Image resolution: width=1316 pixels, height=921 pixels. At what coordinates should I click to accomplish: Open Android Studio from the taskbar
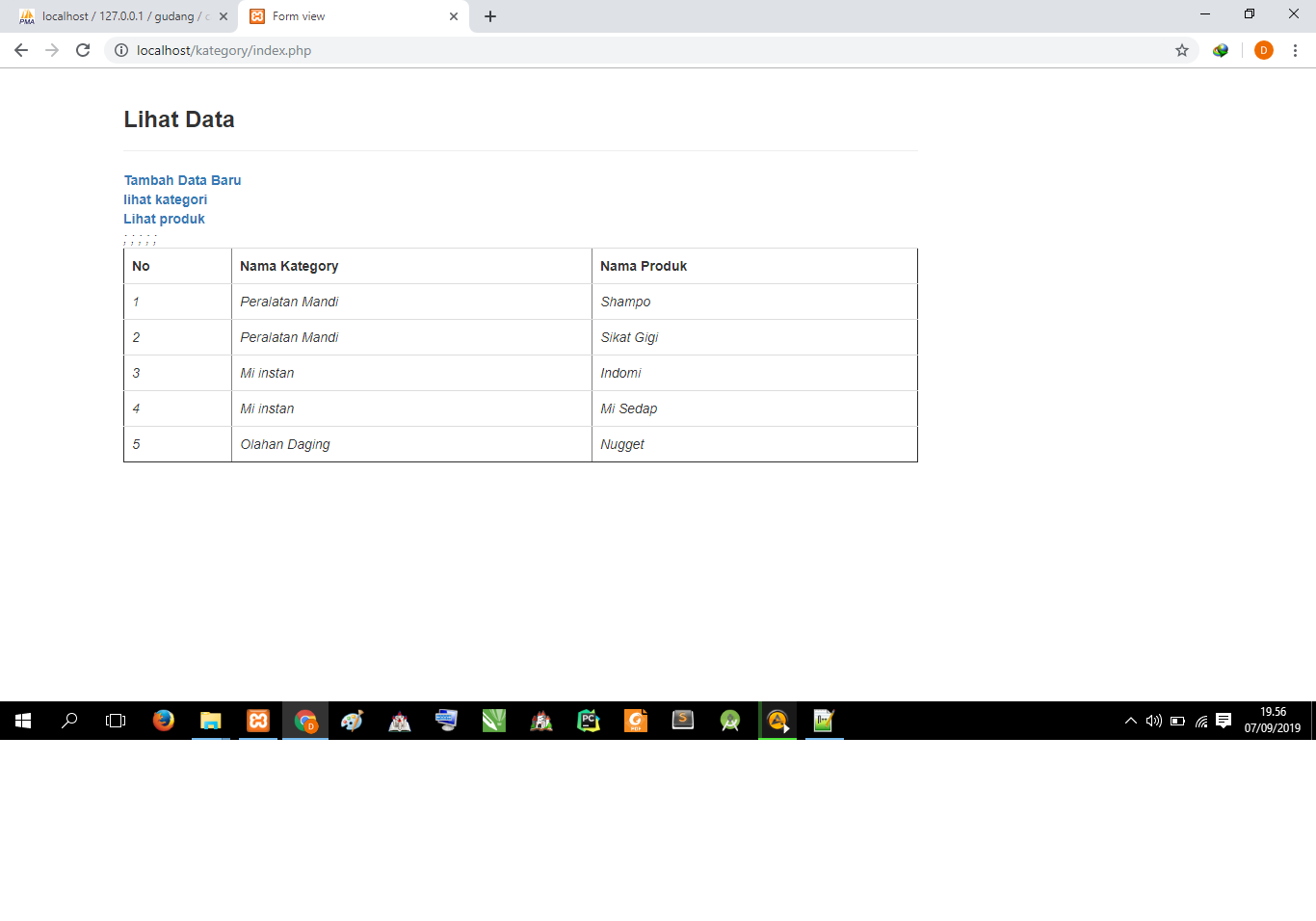point(730,721)
